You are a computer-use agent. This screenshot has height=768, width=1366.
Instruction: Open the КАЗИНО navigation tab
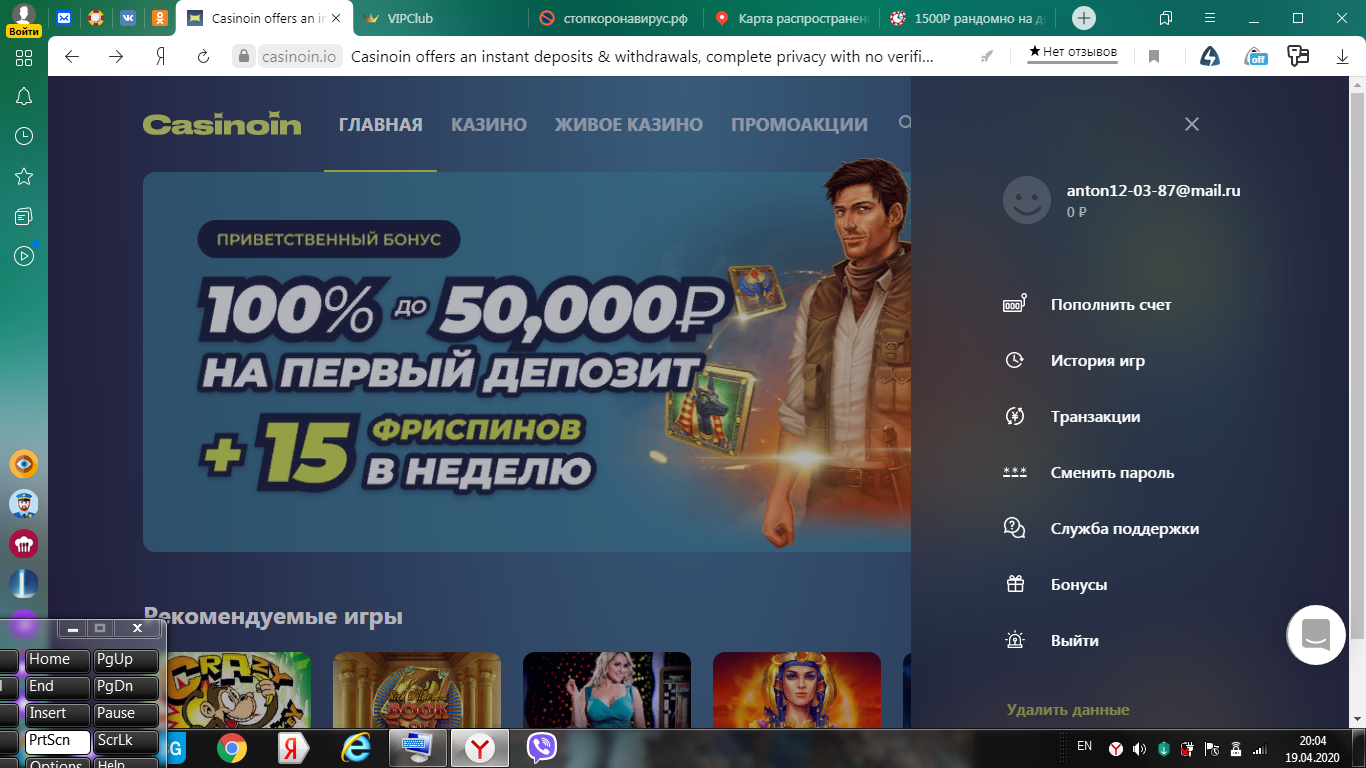point(489,125)
